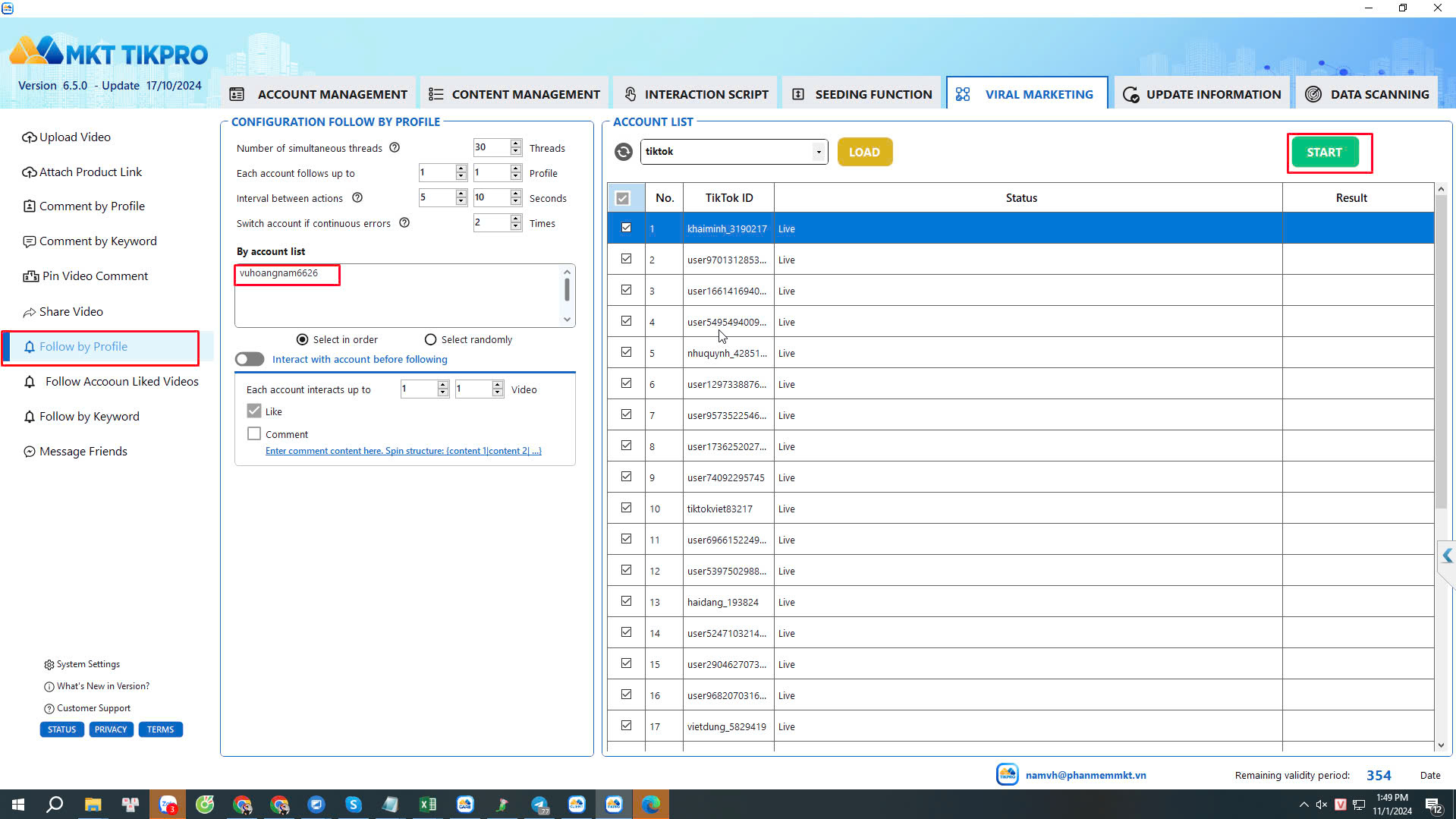1456x819 pixels.
Task: Click the START button
Action: [x=1325, y=153]
